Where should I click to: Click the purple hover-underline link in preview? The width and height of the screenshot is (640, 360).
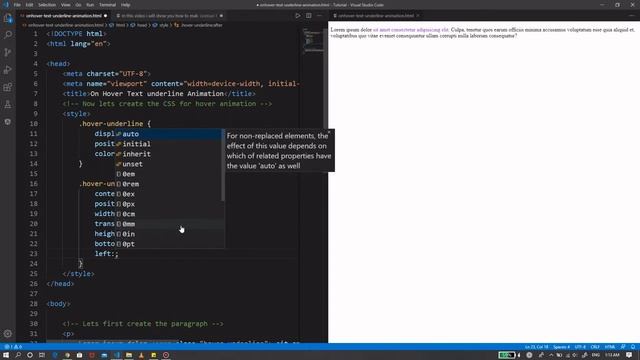pyautogui.click(x=411, y=30)
